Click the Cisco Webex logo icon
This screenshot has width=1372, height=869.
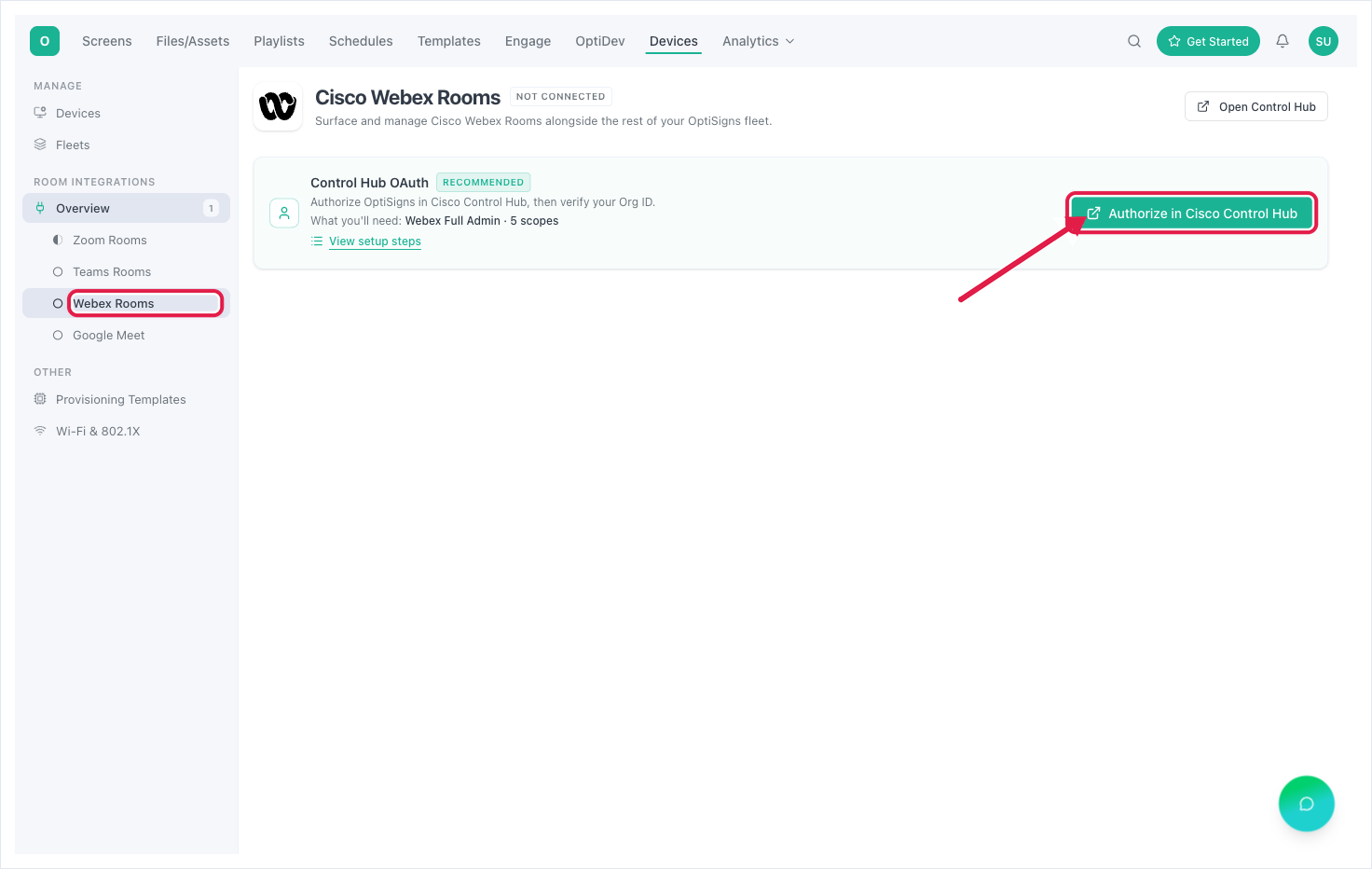point(278,106)
